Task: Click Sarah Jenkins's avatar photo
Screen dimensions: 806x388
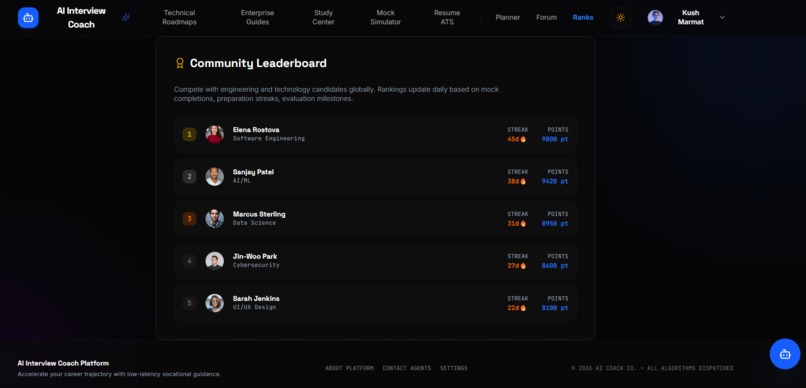Action: pyautogui.click(x=214, y=303)
